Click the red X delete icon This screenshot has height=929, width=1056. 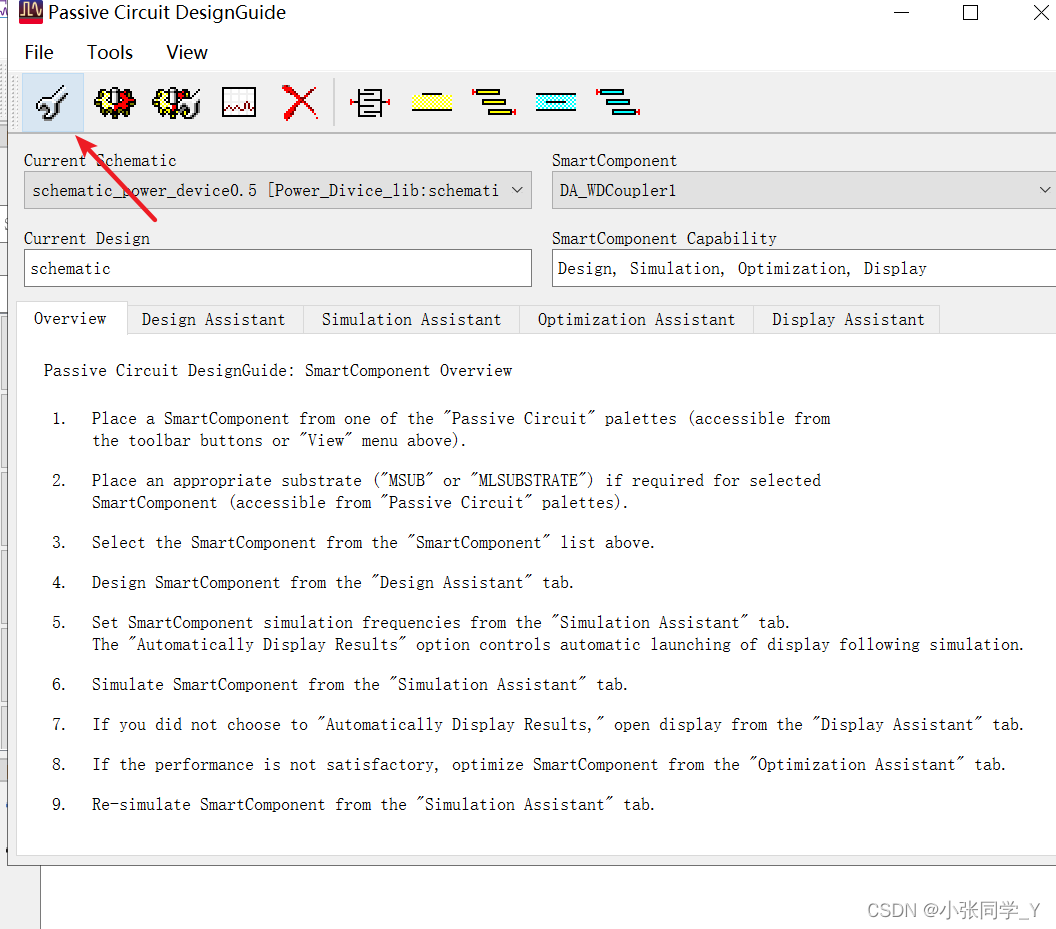point(300,103)
